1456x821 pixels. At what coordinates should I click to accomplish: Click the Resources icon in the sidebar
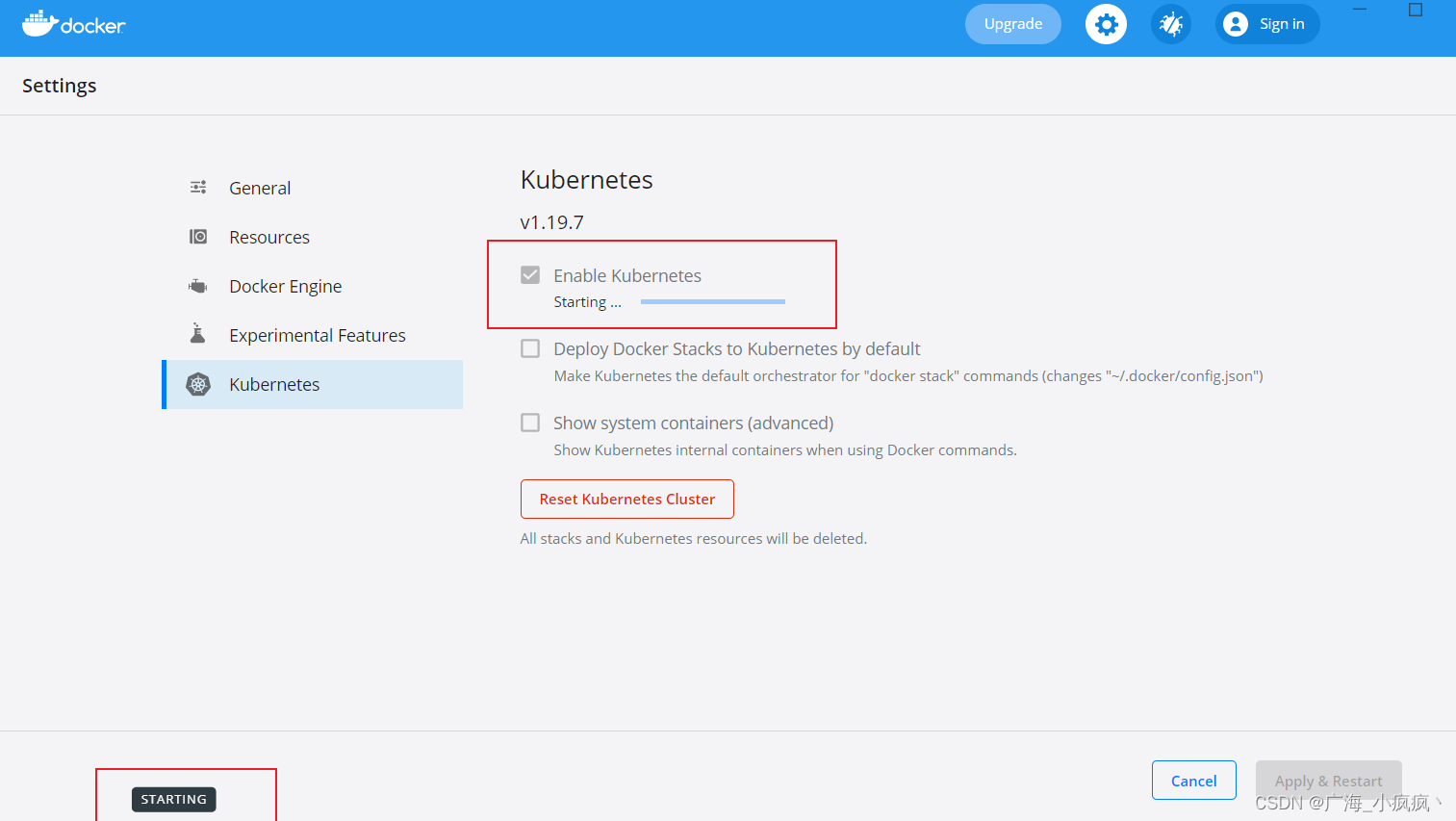click(x=198, y=237)
